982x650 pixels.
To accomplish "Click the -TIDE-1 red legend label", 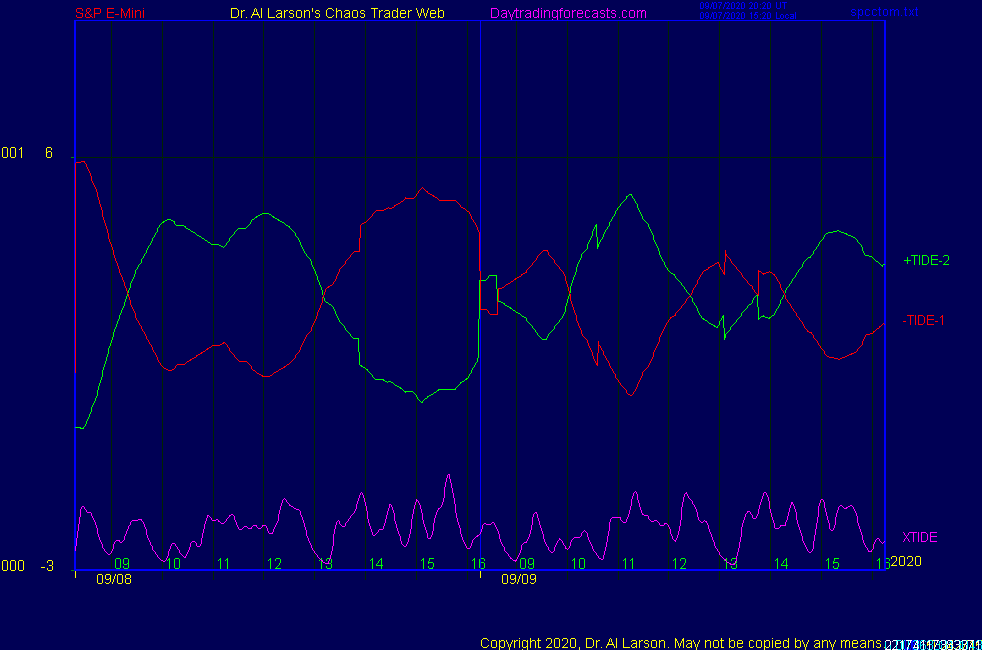I will (923, 321).
